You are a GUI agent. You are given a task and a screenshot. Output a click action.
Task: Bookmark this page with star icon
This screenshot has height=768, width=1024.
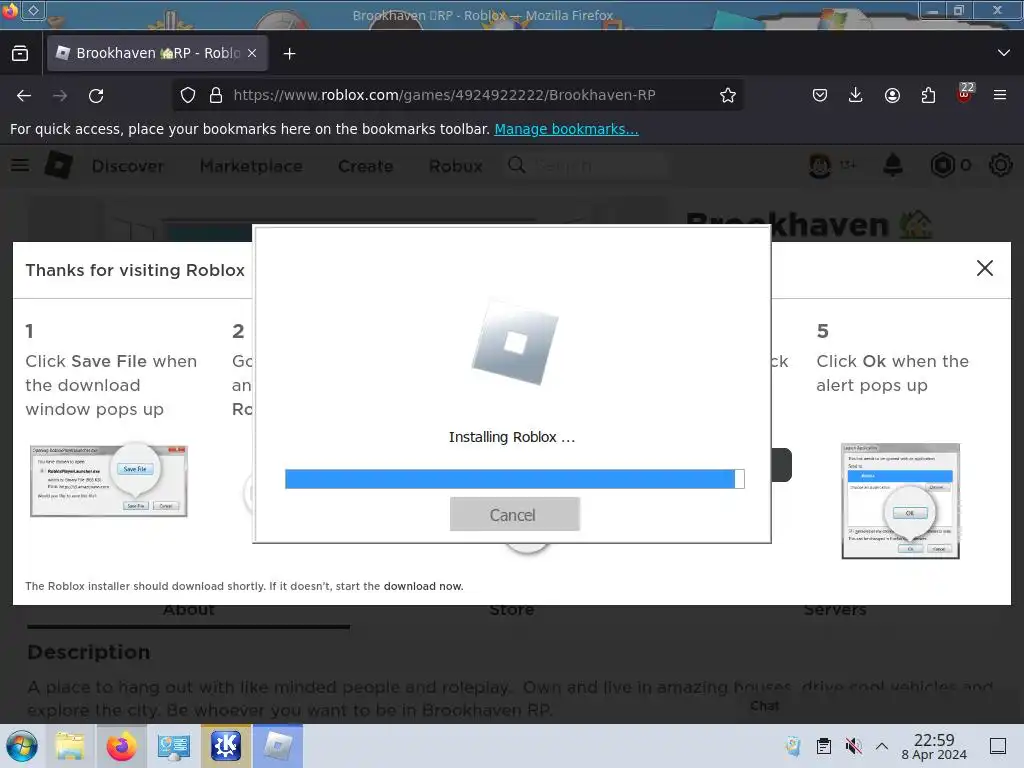(728, 95)
